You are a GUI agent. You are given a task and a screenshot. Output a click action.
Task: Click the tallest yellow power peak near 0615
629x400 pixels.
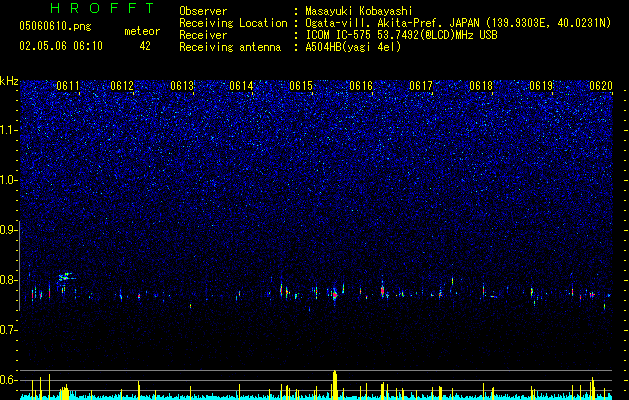point(335,384)
